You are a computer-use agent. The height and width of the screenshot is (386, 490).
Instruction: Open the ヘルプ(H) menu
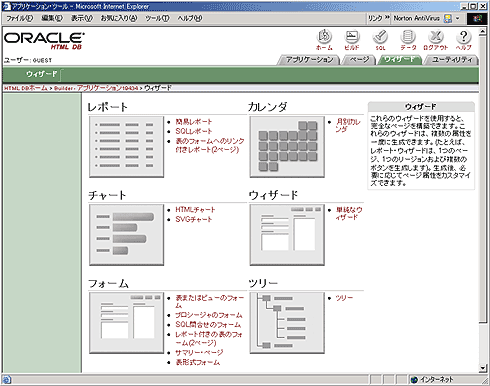[190, 18]
